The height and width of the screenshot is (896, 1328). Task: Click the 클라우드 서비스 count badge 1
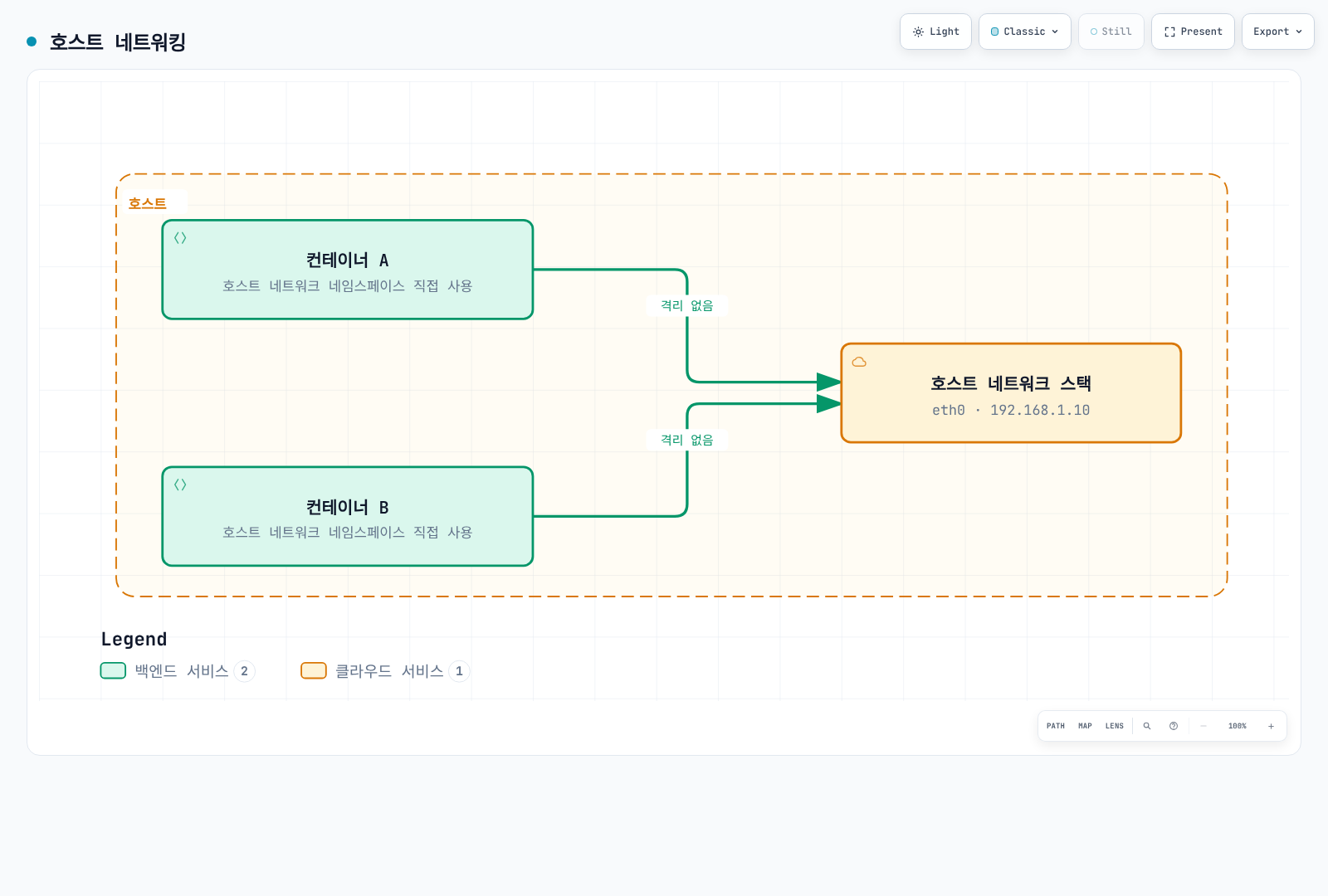pyautogui.click(x=459, y=671)
